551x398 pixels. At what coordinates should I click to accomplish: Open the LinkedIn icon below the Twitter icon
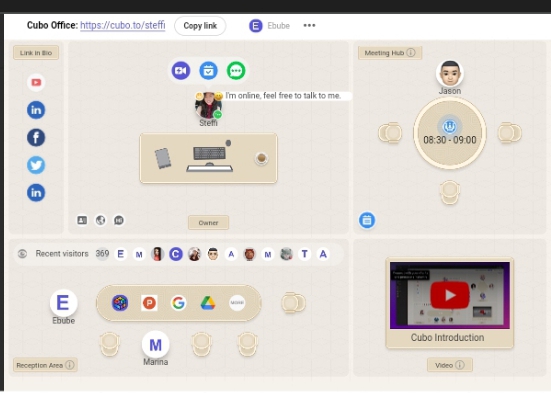[36, 193]
